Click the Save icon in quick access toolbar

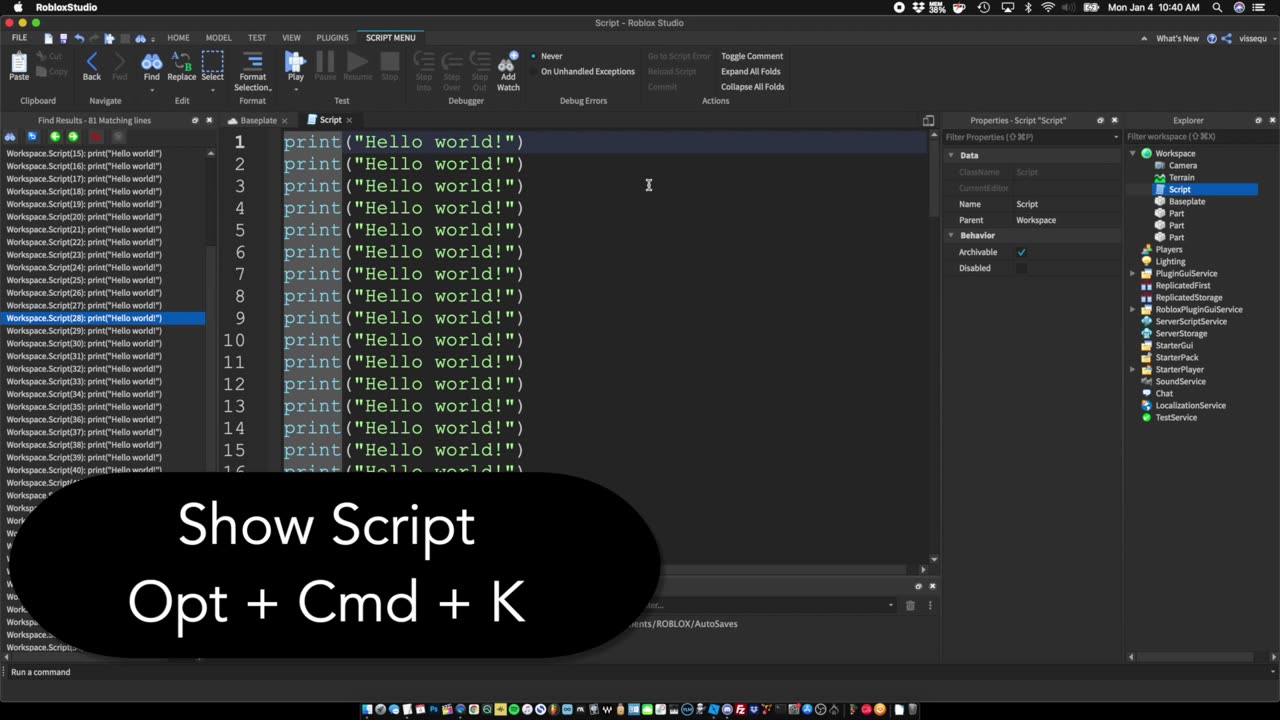[63, 38]
